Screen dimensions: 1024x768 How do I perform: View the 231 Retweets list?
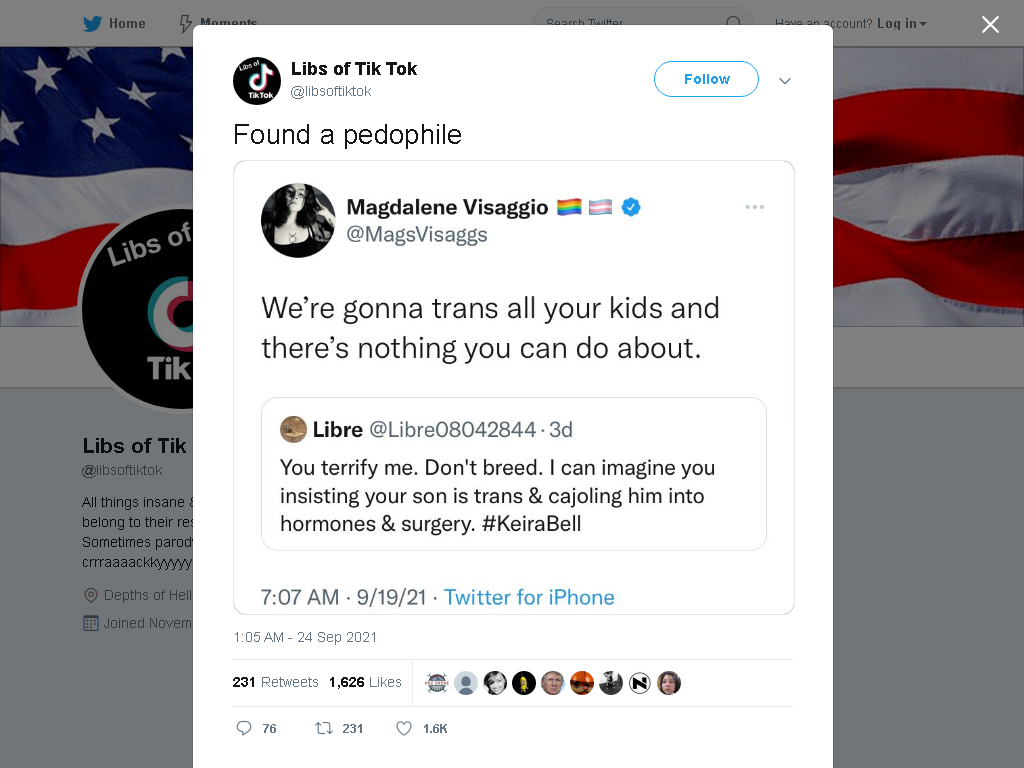click(275, 682)
